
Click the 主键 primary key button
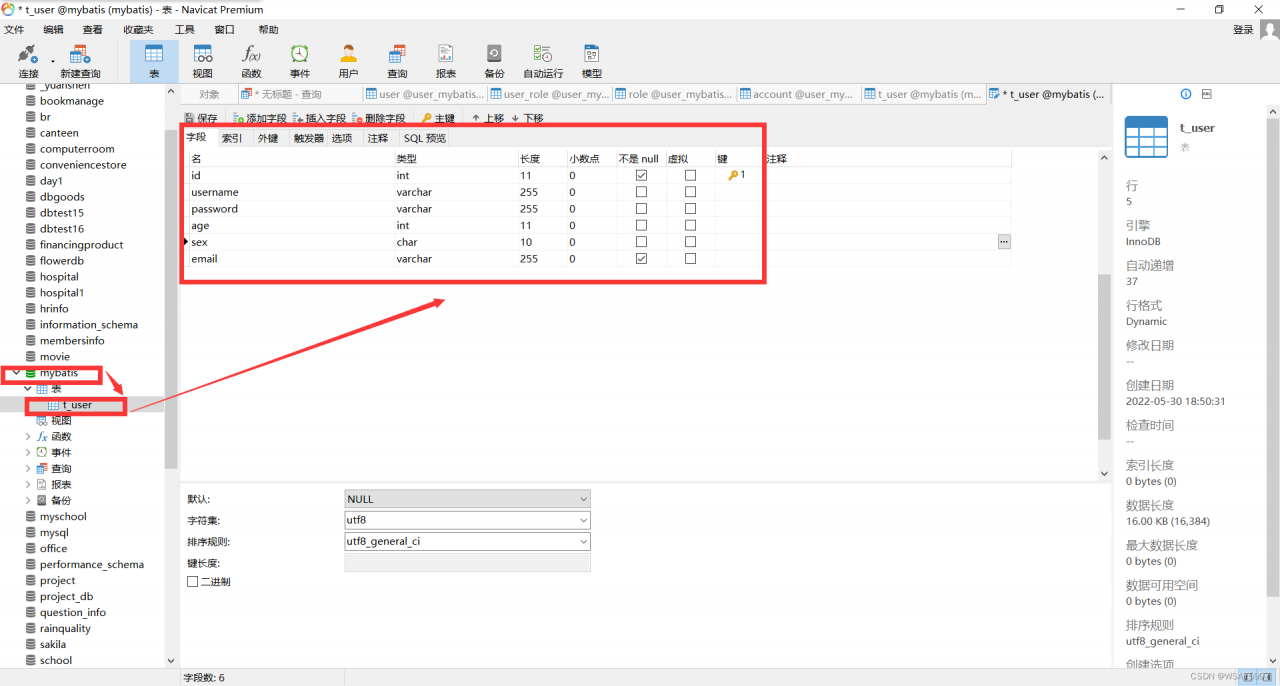[x=438, y=118]
